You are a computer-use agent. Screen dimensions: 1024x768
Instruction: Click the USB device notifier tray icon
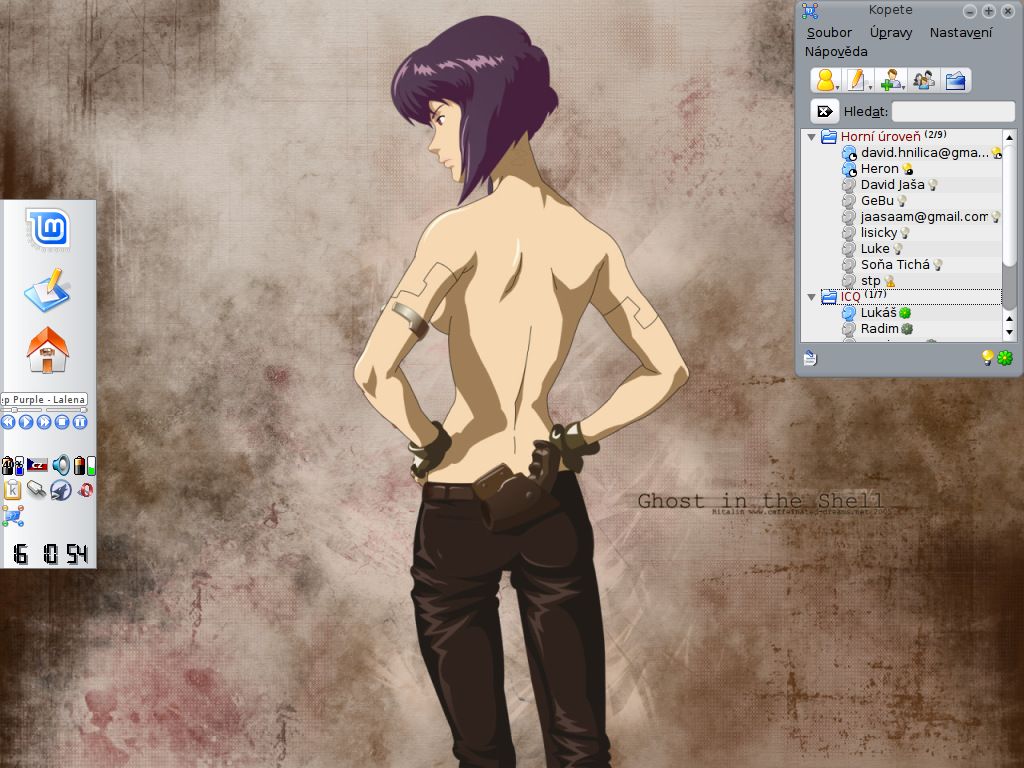[x=37, y=489]
